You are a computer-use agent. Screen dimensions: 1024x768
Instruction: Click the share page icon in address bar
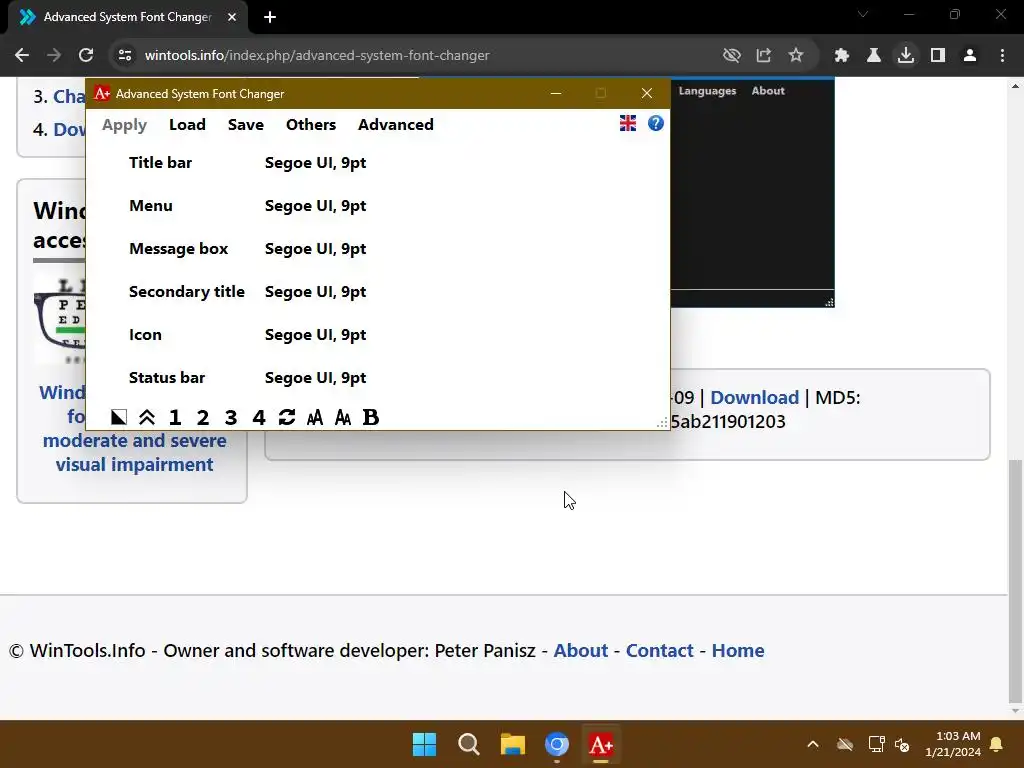[763, 56]
